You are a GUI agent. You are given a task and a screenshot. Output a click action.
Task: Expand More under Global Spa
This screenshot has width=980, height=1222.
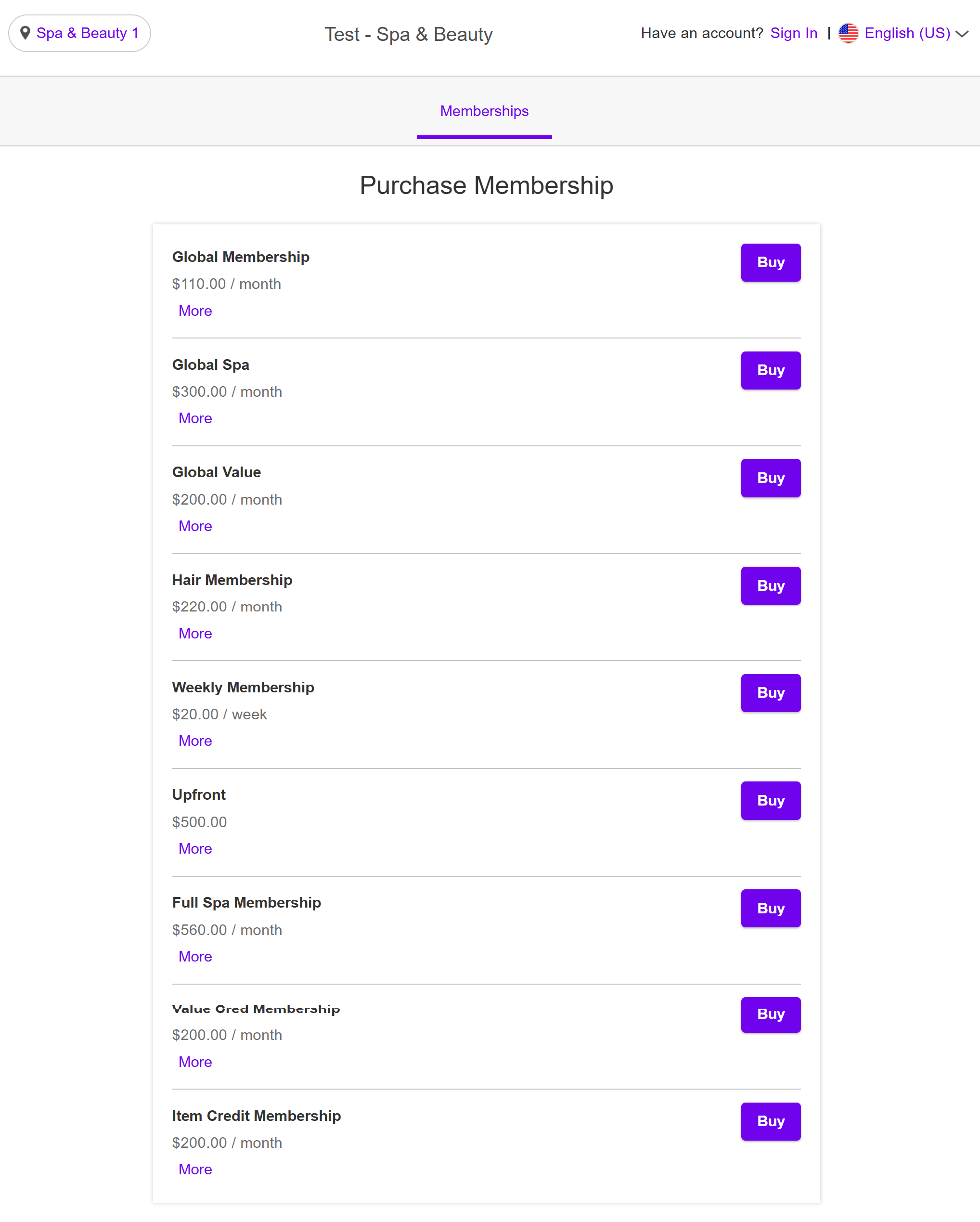(x=195, y=418)
